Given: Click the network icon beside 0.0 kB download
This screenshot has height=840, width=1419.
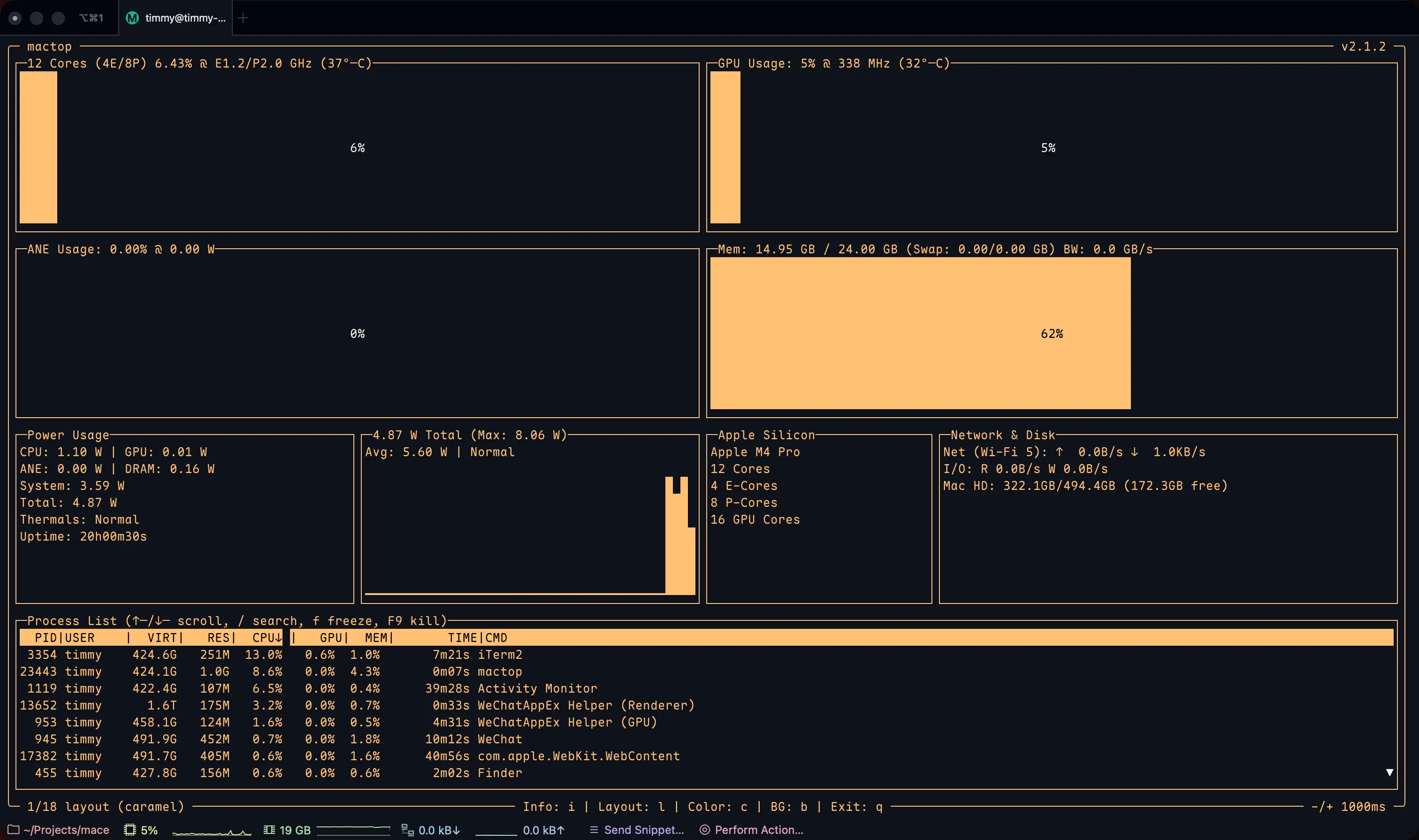Looking at the screenshot, I should tap(407, 830).
